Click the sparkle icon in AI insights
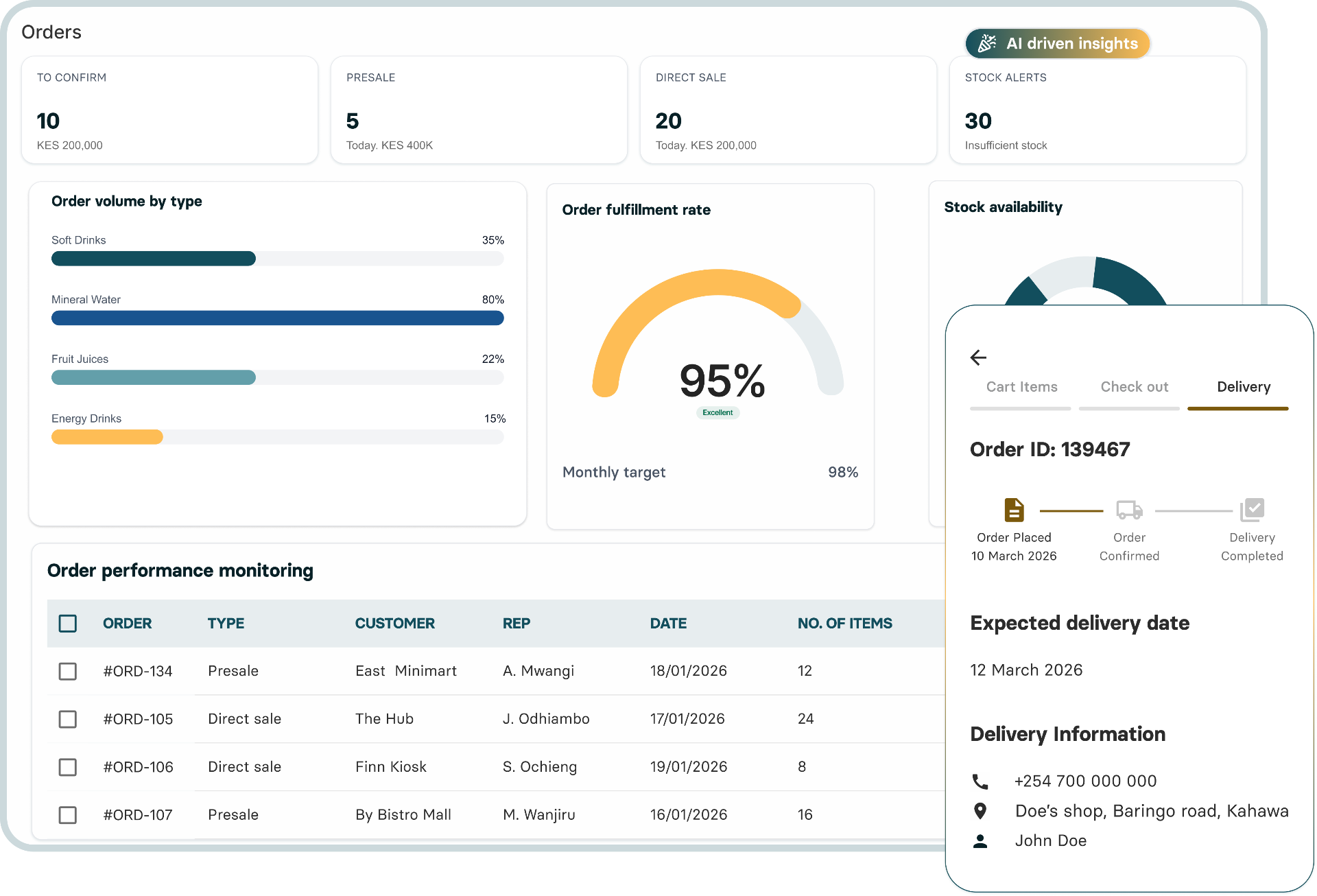Screen dimensions: 1317x896 tap(987, 43)
